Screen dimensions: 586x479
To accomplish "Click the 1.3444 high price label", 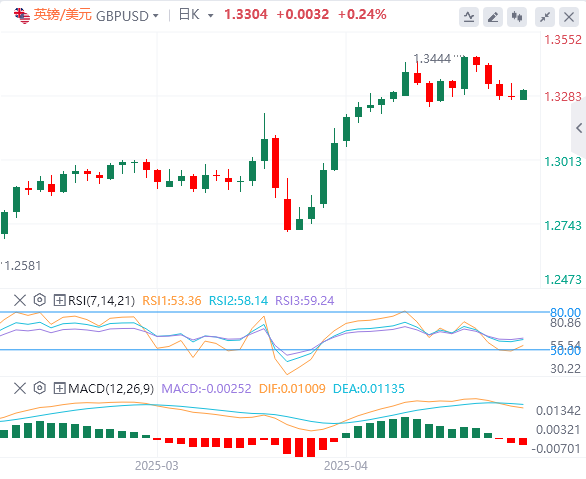I will coord(432,59).
